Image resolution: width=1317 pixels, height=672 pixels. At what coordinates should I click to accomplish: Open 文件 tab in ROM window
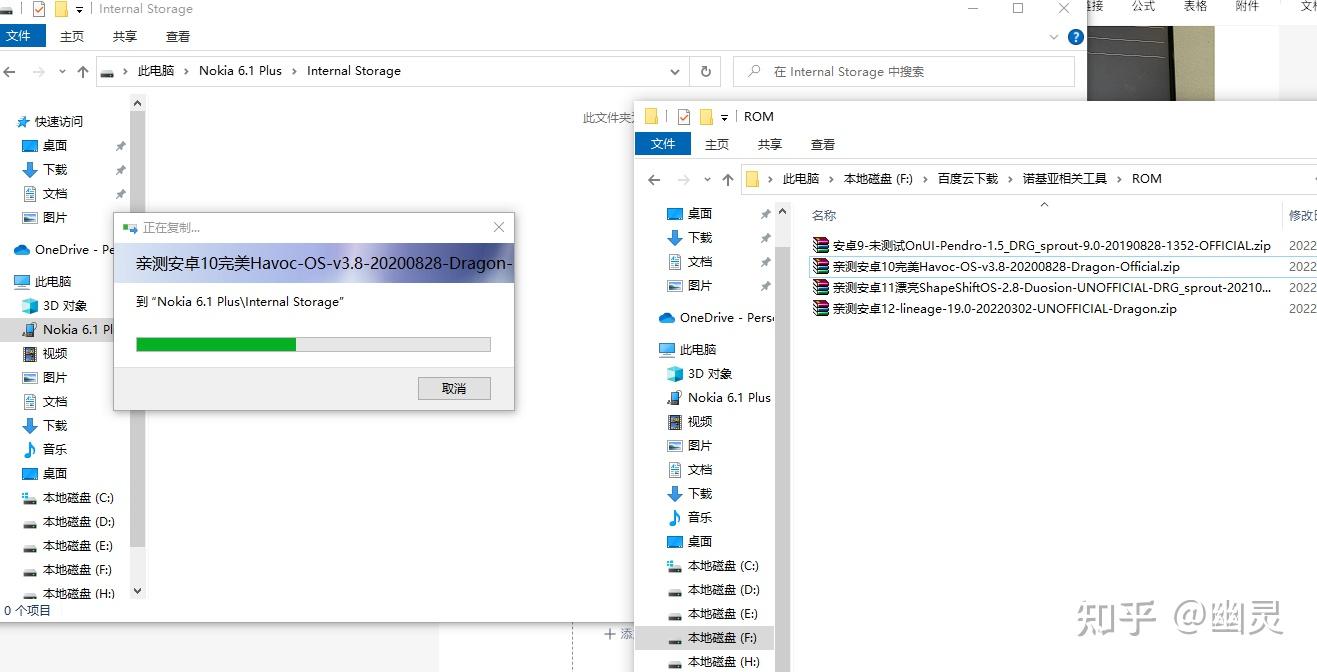tap(663, 144)
